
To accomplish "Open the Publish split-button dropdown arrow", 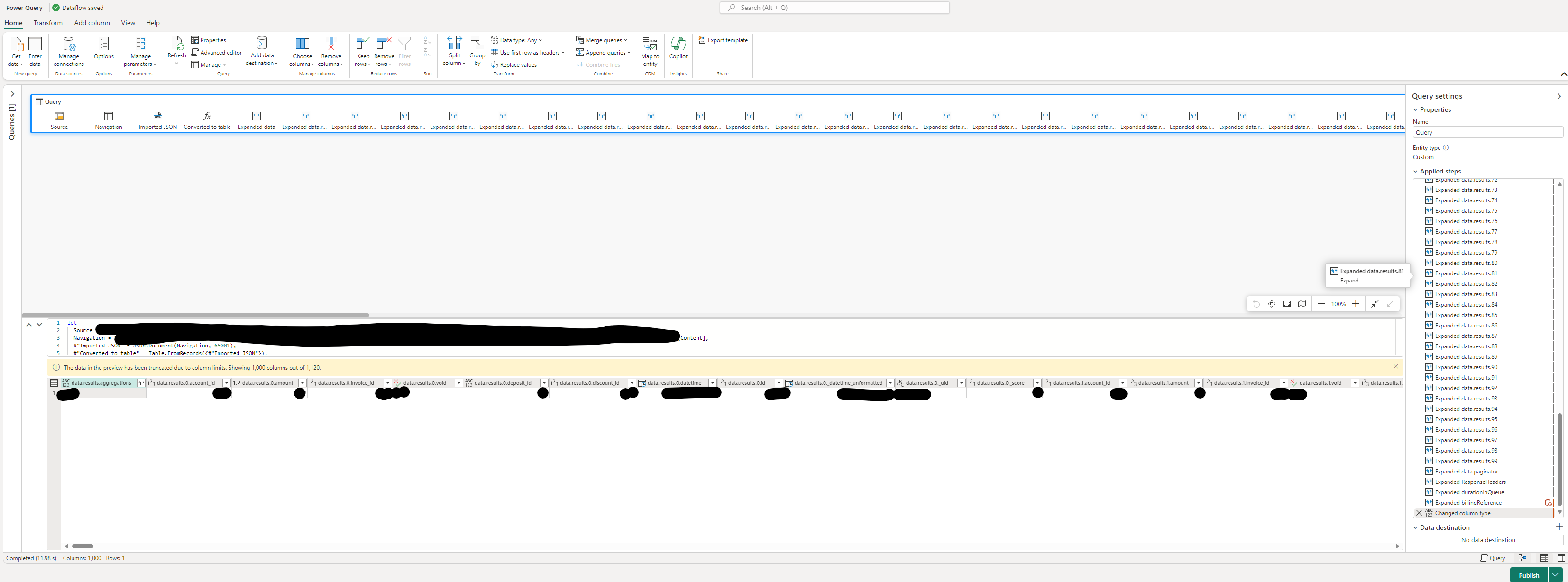I will coord(1555,575).
